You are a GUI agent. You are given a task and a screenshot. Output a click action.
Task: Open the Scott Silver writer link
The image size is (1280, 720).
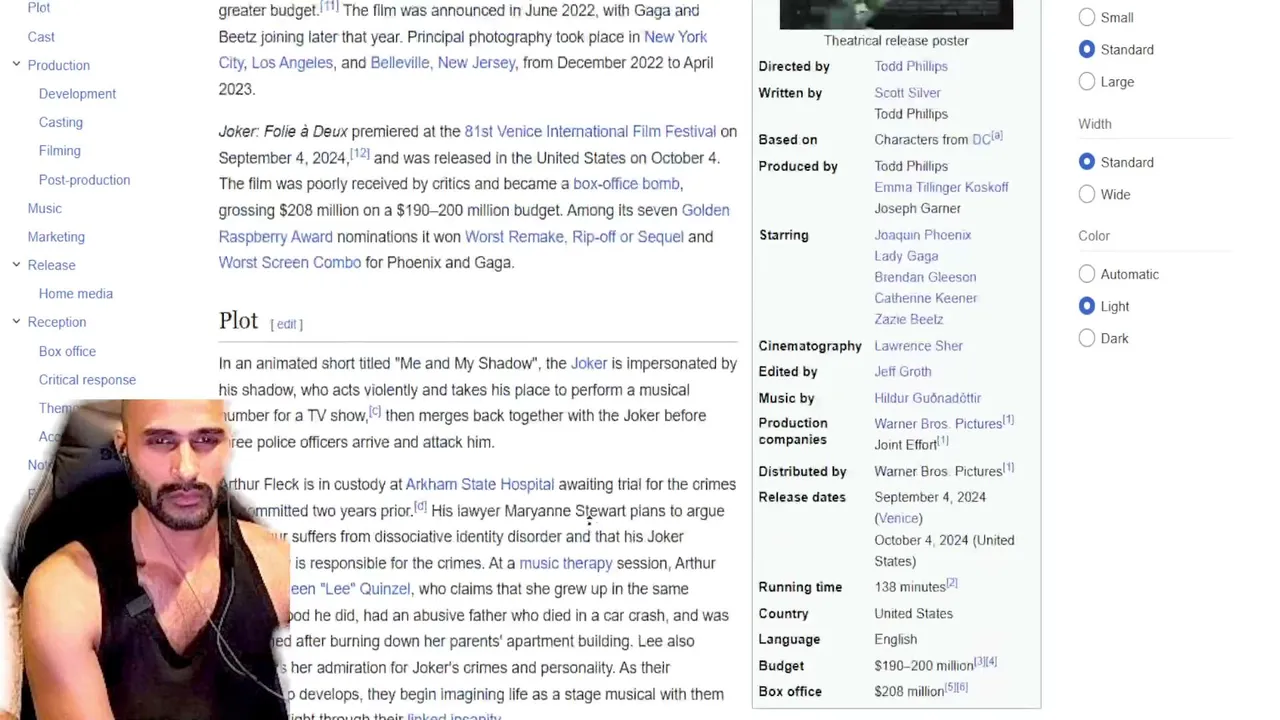[x=908, y=93]
